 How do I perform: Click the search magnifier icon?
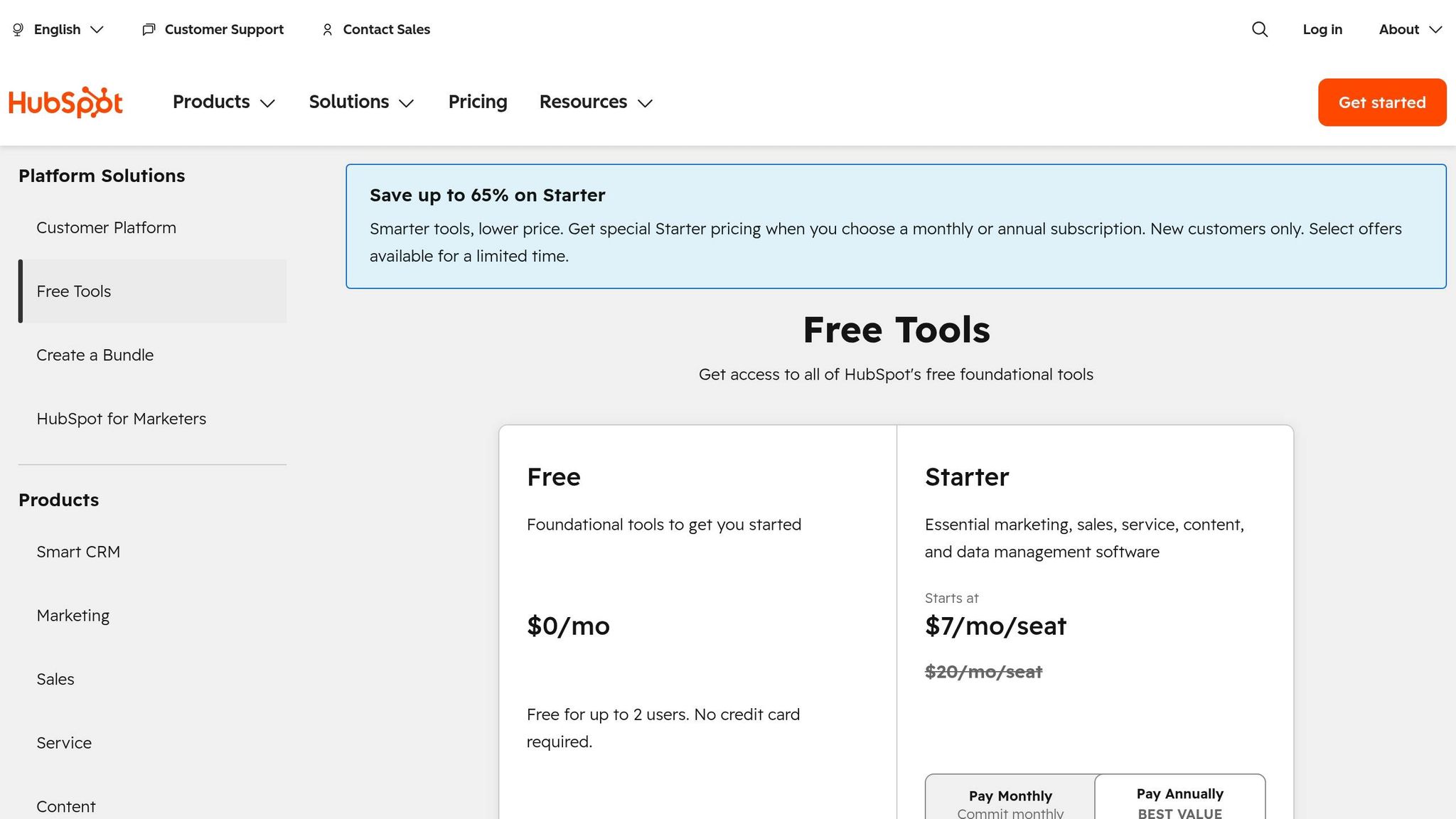[1260, 29]
